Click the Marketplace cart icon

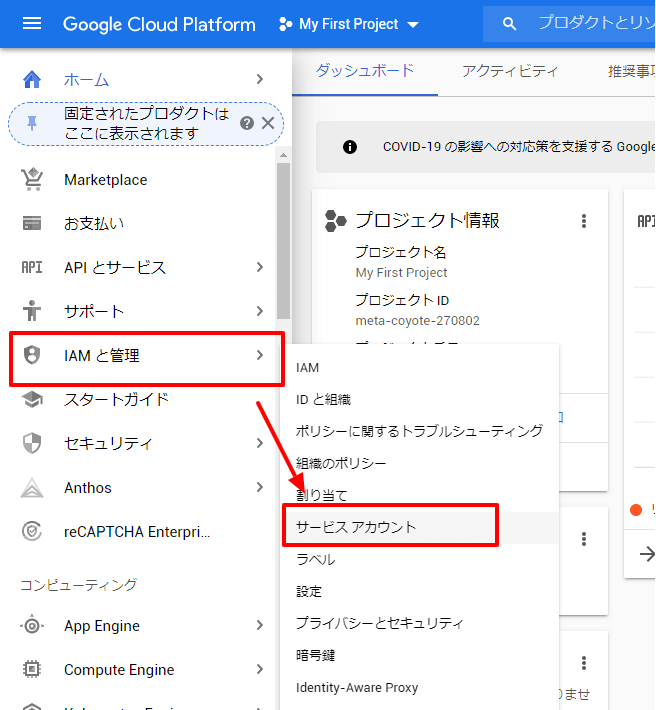tap(32, 179)
